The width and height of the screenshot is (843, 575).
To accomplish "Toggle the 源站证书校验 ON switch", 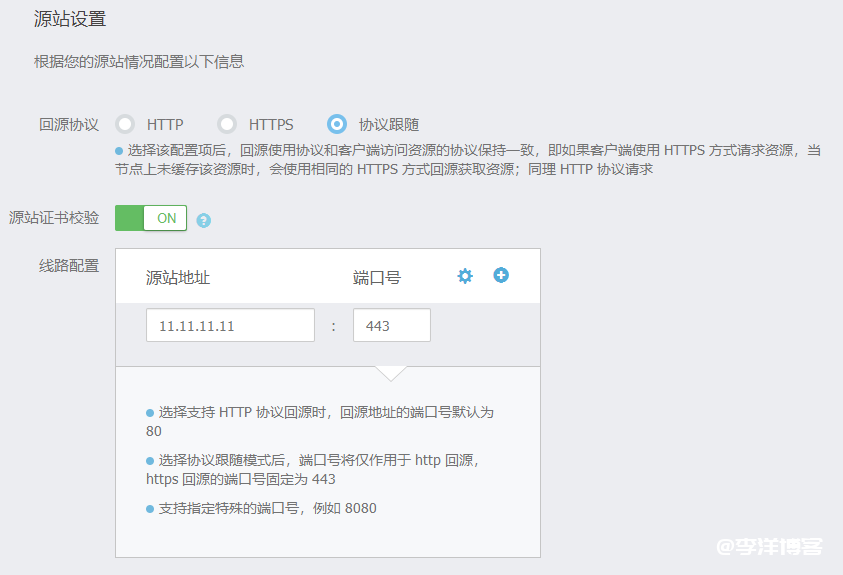I will click(151, 218).
